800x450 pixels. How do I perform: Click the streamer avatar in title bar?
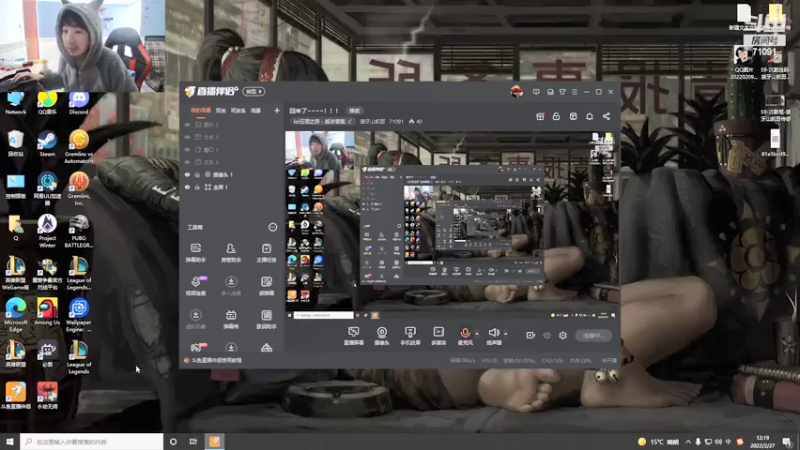pyautogui.click(x=516, y=92)
